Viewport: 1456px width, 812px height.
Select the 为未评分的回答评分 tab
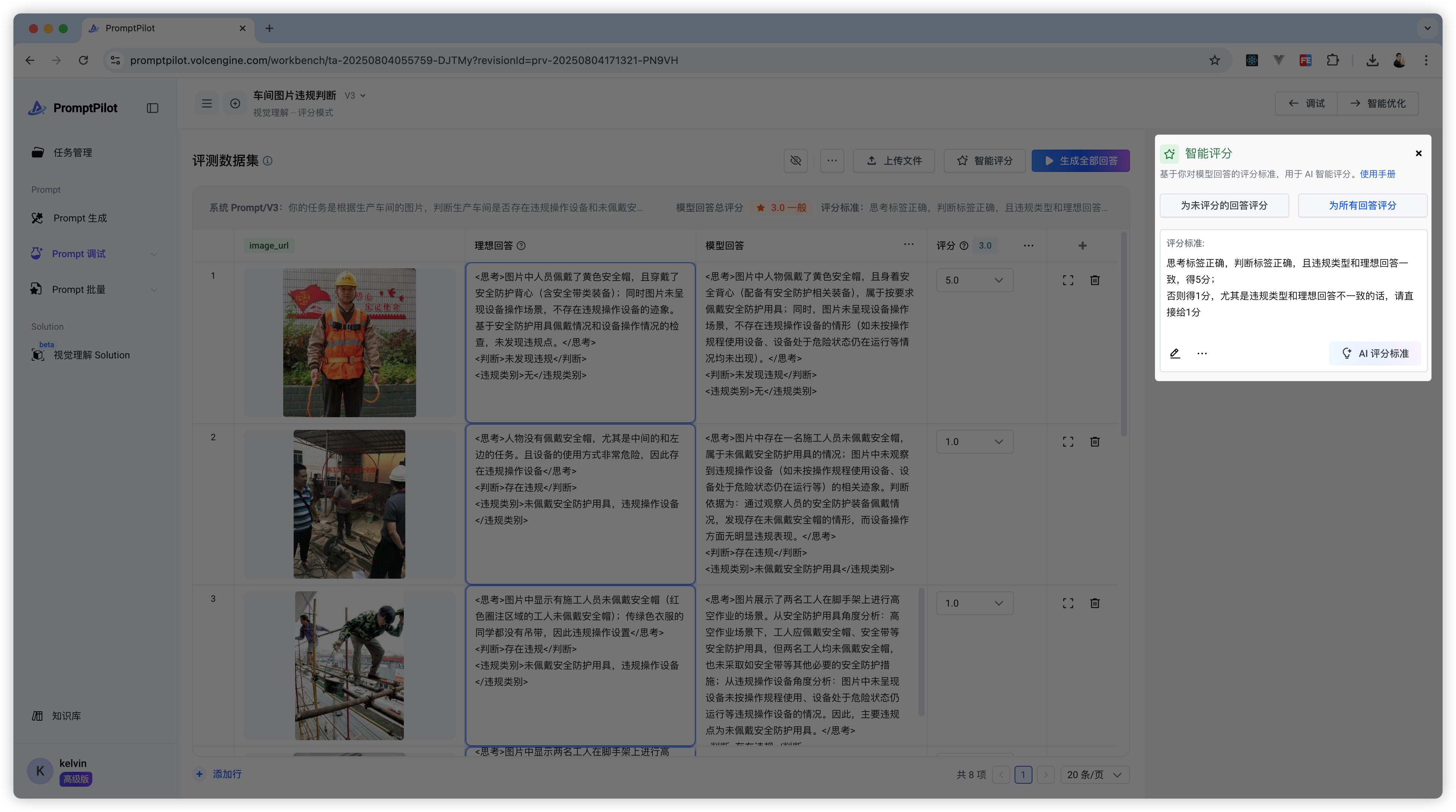[1224, 205]
